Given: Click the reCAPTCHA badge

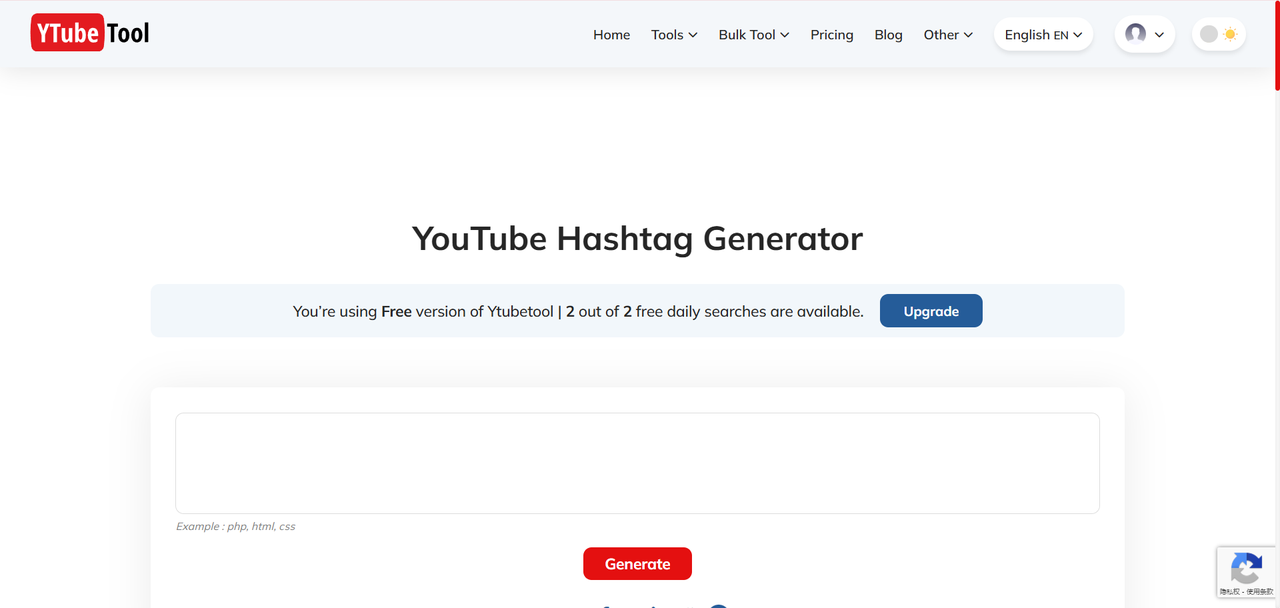Looking at the screenshot, I should (1246, 572).
